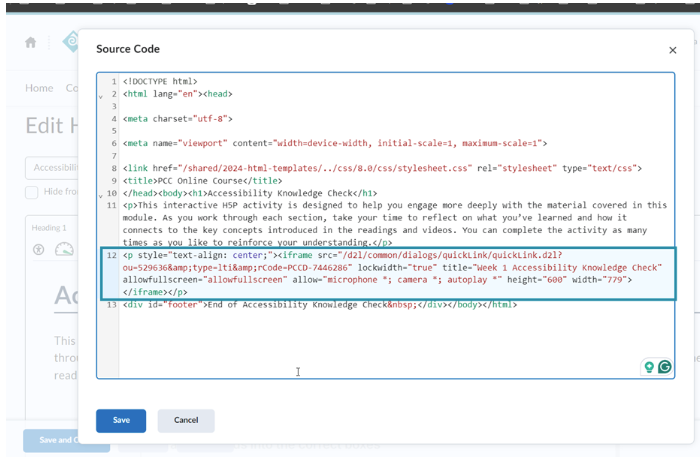Screen dimensions: 700x457
Task: Cancel the Source Code dialog
Action: click(186, 420)
